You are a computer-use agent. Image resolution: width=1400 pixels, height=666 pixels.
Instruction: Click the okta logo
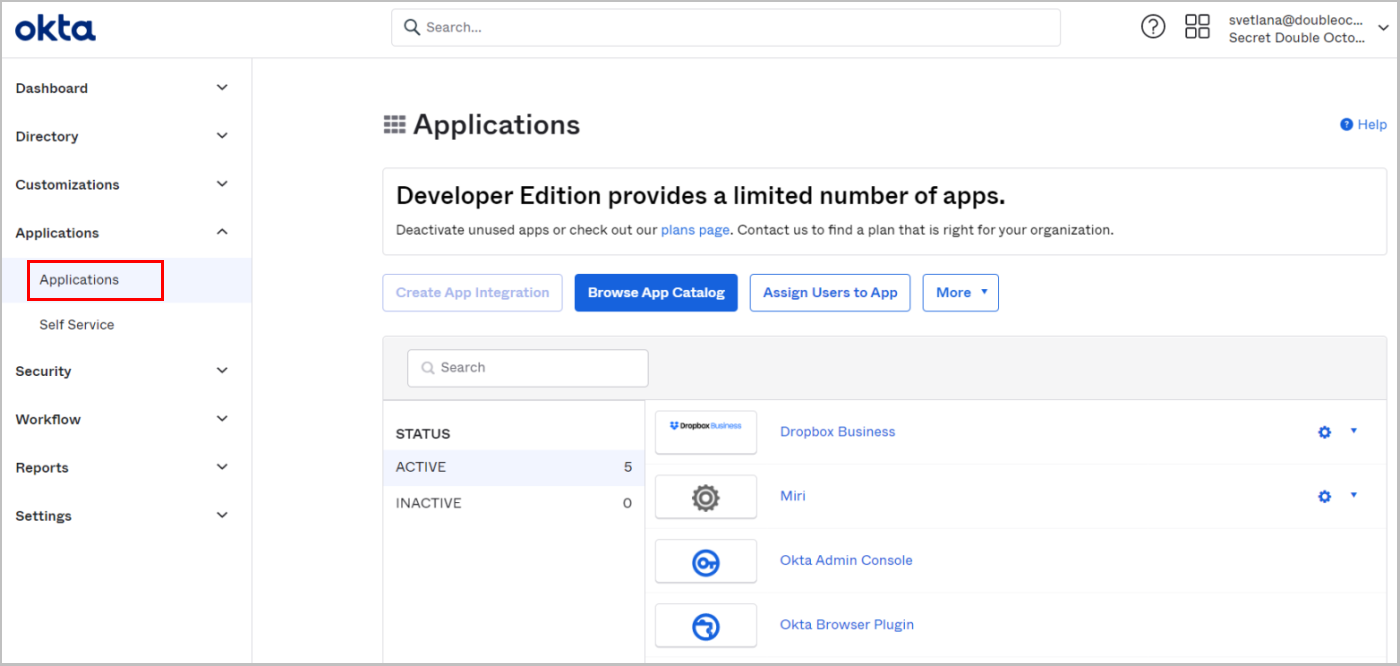pyautogui.click(x=55, y=27)
